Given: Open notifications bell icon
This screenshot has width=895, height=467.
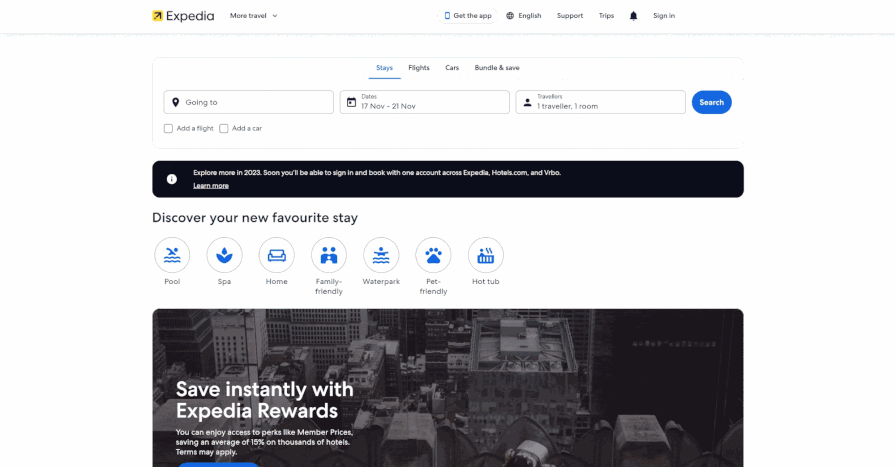Looking at the screenshot, I should 633,16.
